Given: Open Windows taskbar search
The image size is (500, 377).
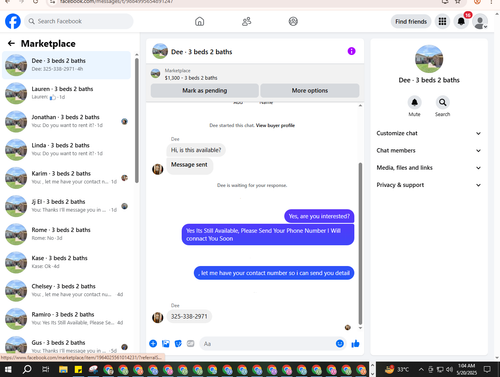Looking at the screenshot, I should click(x=27, y=369).
